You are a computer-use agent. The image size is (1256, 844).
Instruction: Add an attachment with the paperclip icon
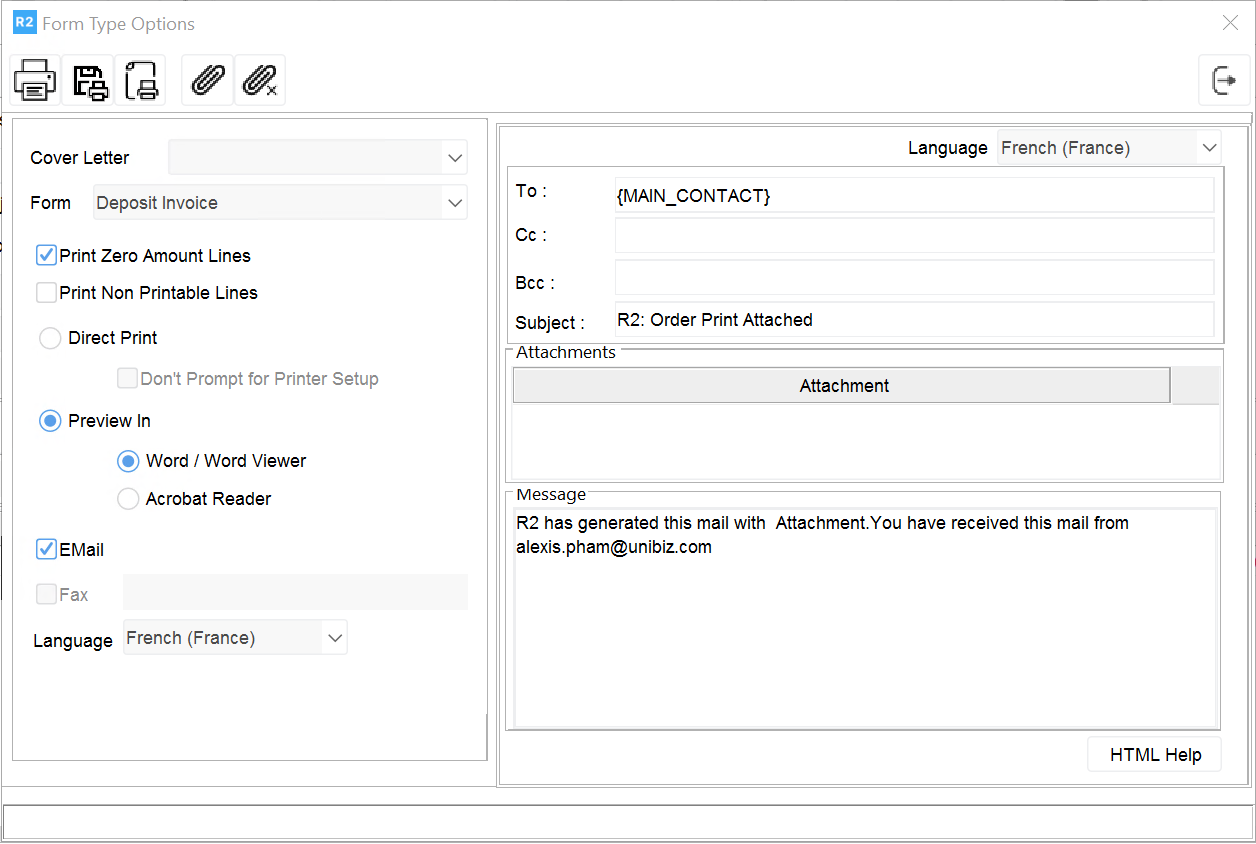[207, 80]
